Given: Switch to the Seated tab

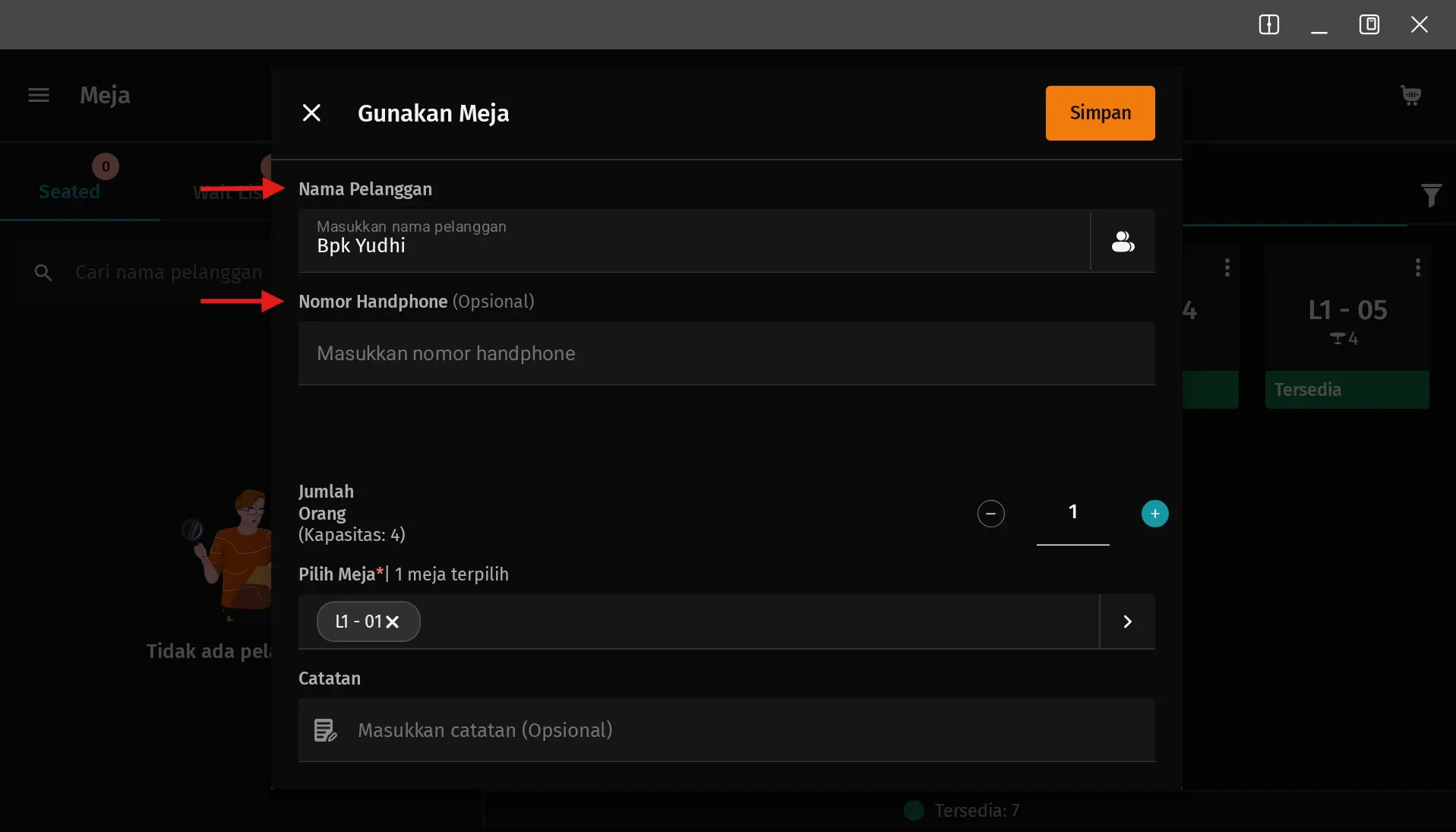Looking at the screenshot, I should (69, 191).
